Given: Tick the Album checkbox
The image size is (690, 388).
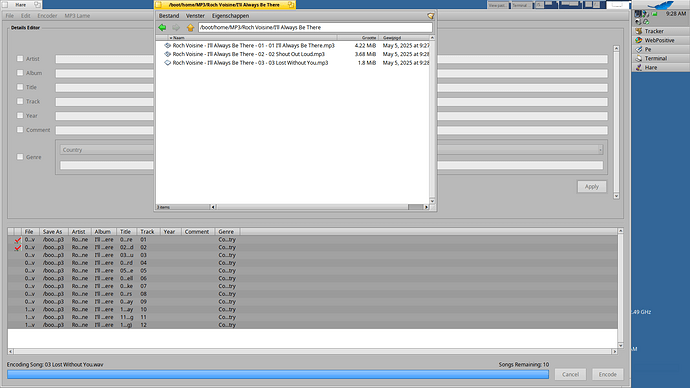Looking at the screenshot, I should [20, 73].
